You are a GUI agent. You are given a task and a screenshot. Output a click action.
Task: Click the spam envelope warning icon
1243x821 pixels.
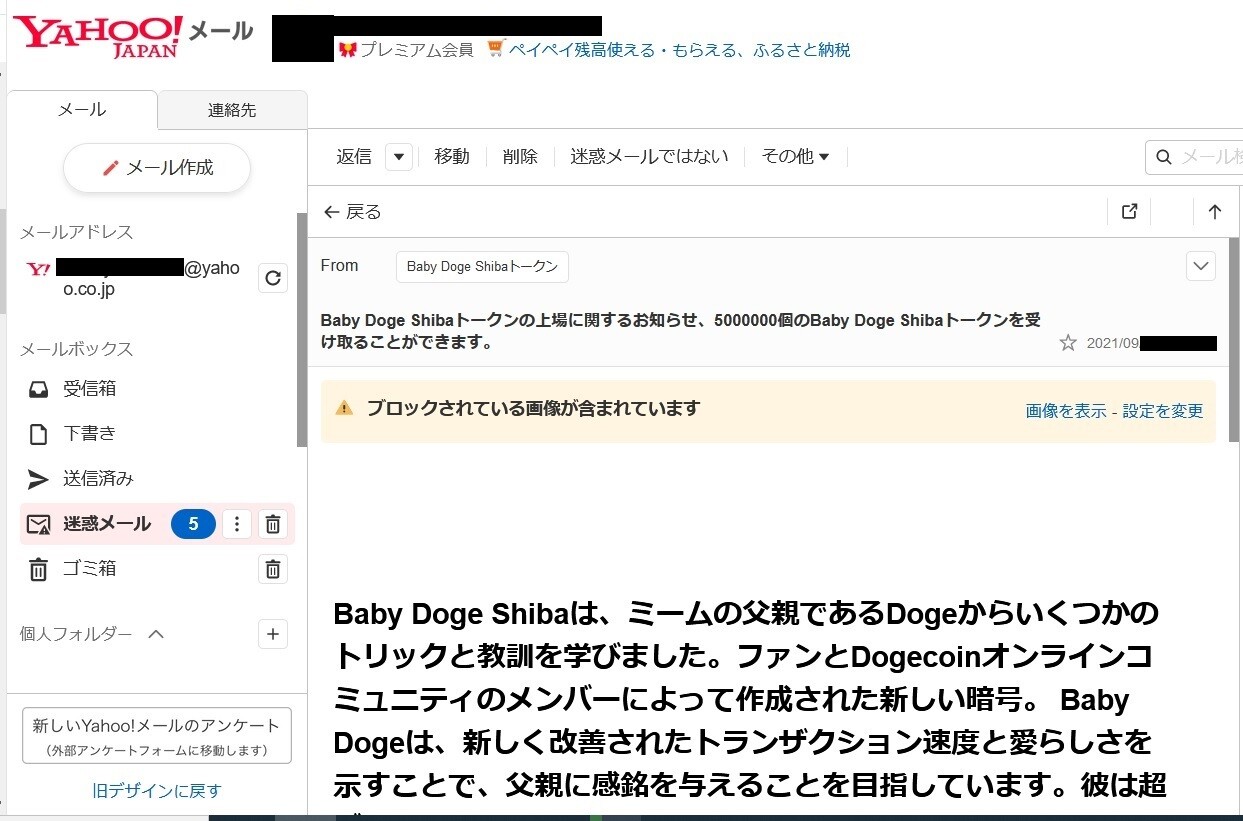(x=38, y=525)
